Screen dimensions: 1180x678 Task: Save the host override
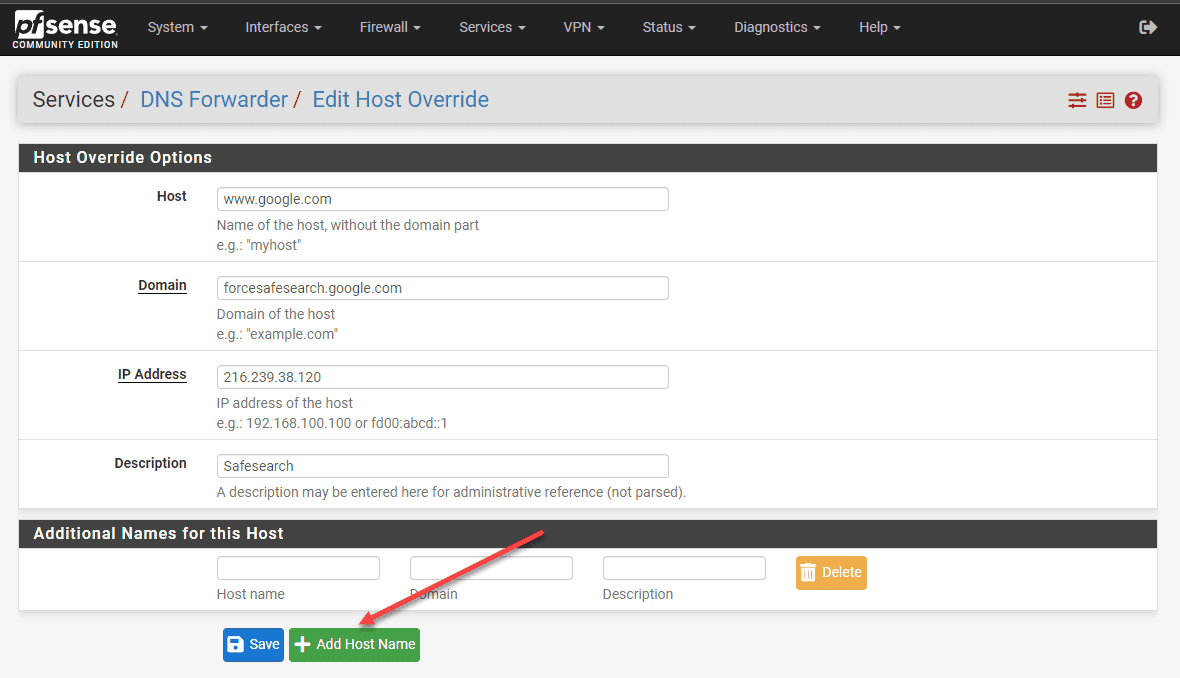pyautogui.click(x=253, y=644)
